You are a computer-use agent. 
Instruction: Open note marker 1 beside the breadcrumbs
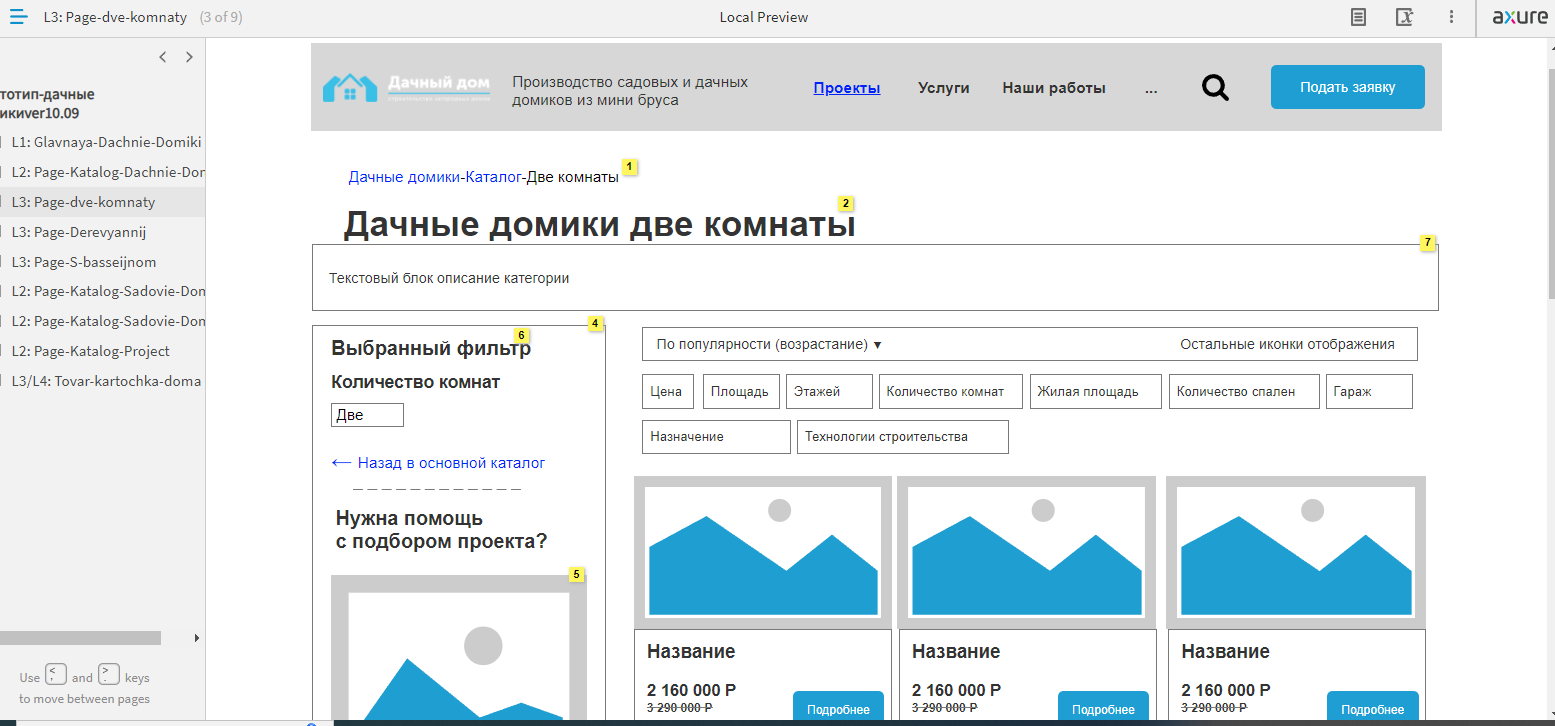(630, 165)
